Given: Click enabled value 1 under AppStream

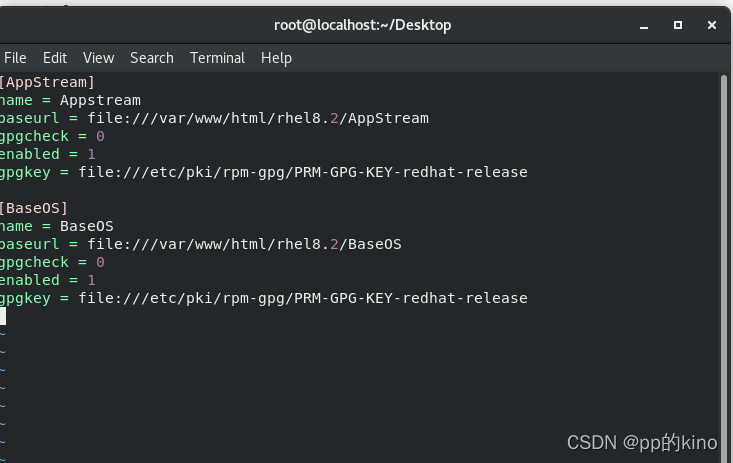Looking at the screenshot, I should click(91, 154).
